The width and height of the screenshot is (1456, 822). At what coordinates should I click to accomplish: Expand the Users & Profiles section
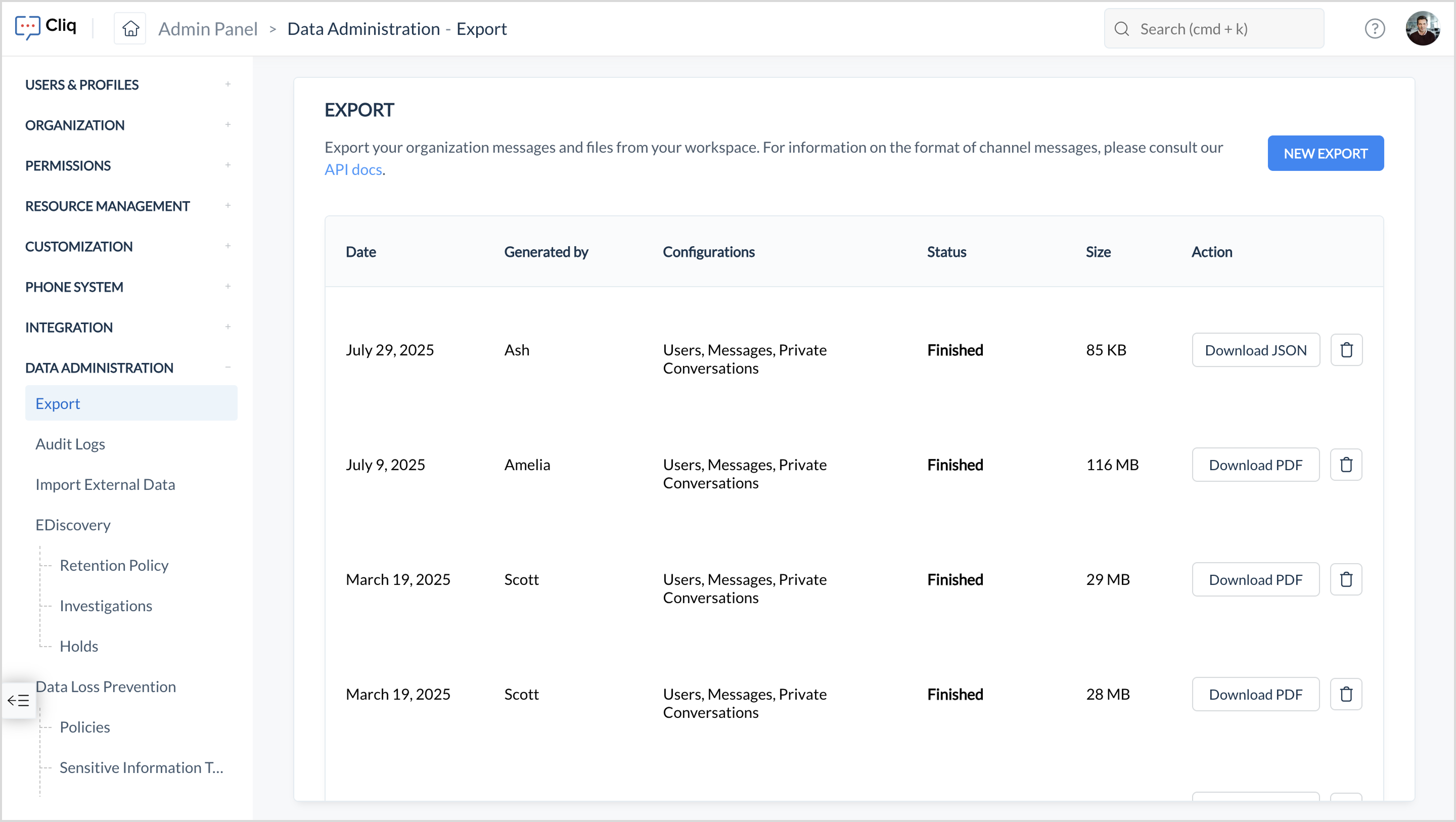tap(228, 84)
